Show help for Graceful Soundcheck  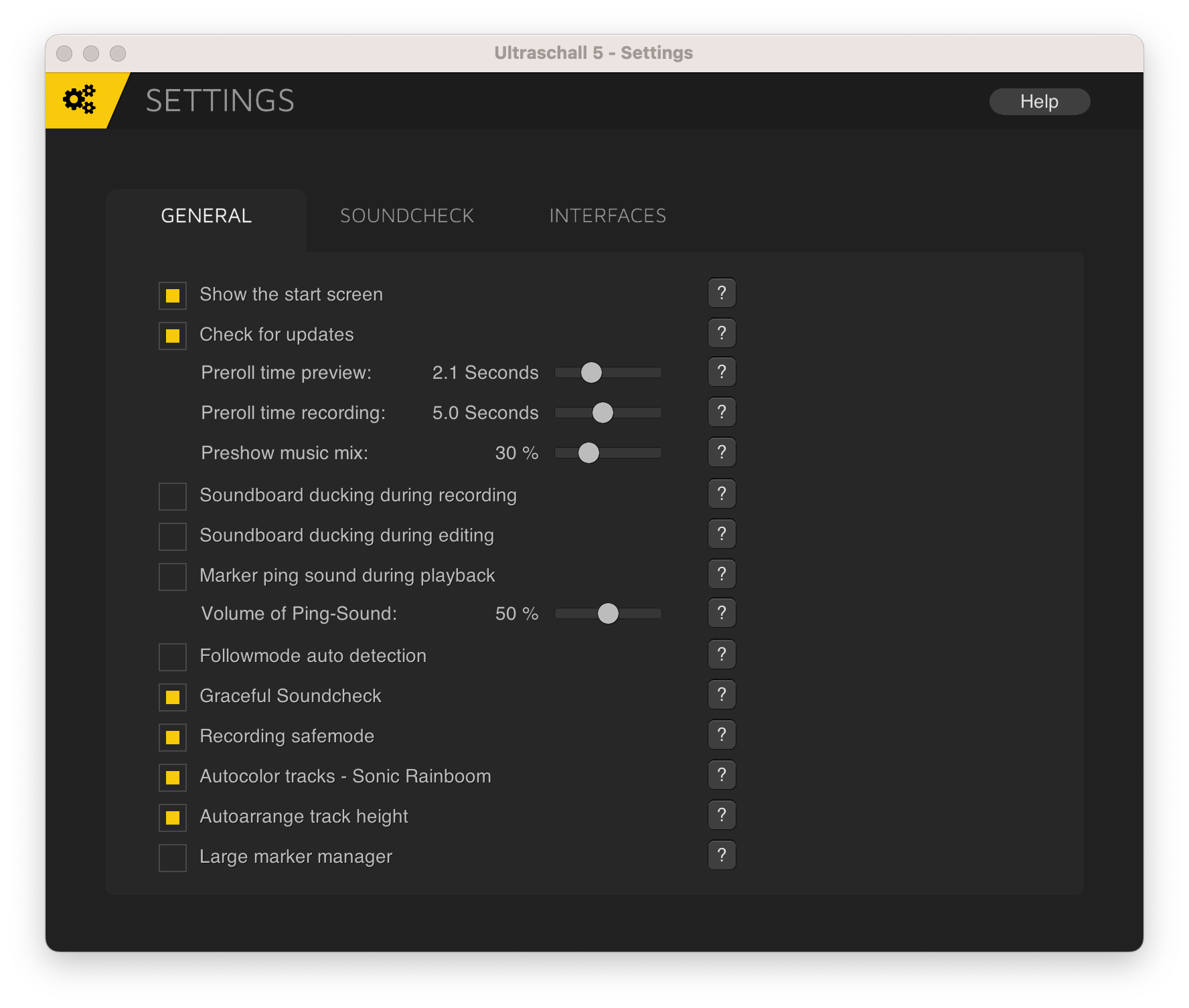pos(722,695)
